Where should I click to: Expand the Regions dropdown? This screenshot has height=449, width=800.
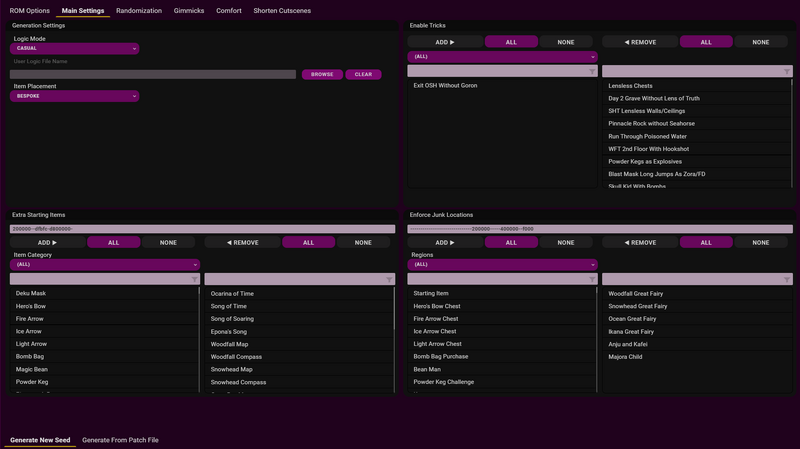point(503,264)
